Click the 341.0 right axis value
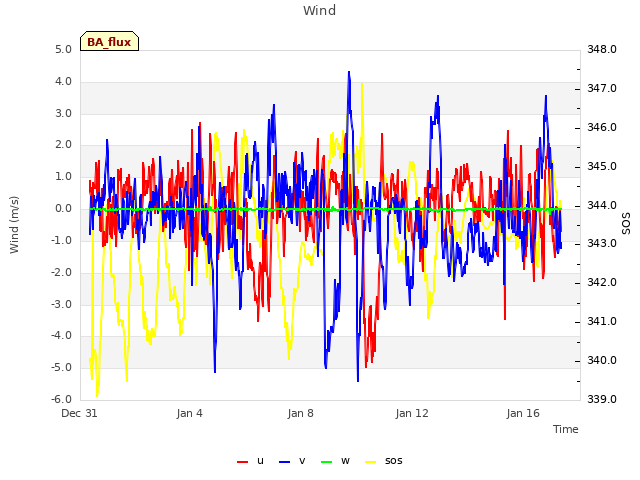The image size is (640, 480). pos(602,321)
